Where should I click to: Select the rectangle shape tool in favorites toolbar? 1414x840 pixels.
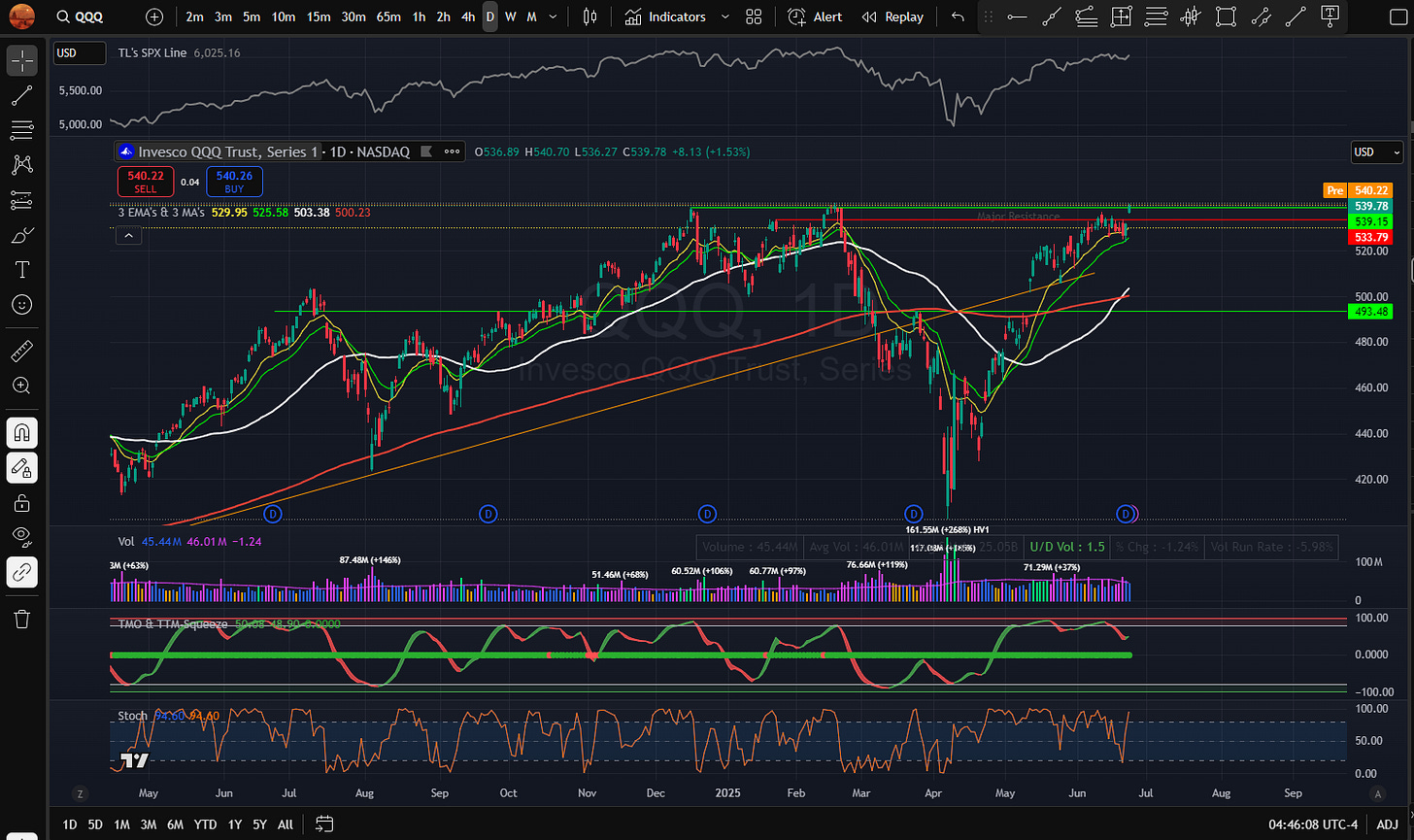(x=1227, y=17)
